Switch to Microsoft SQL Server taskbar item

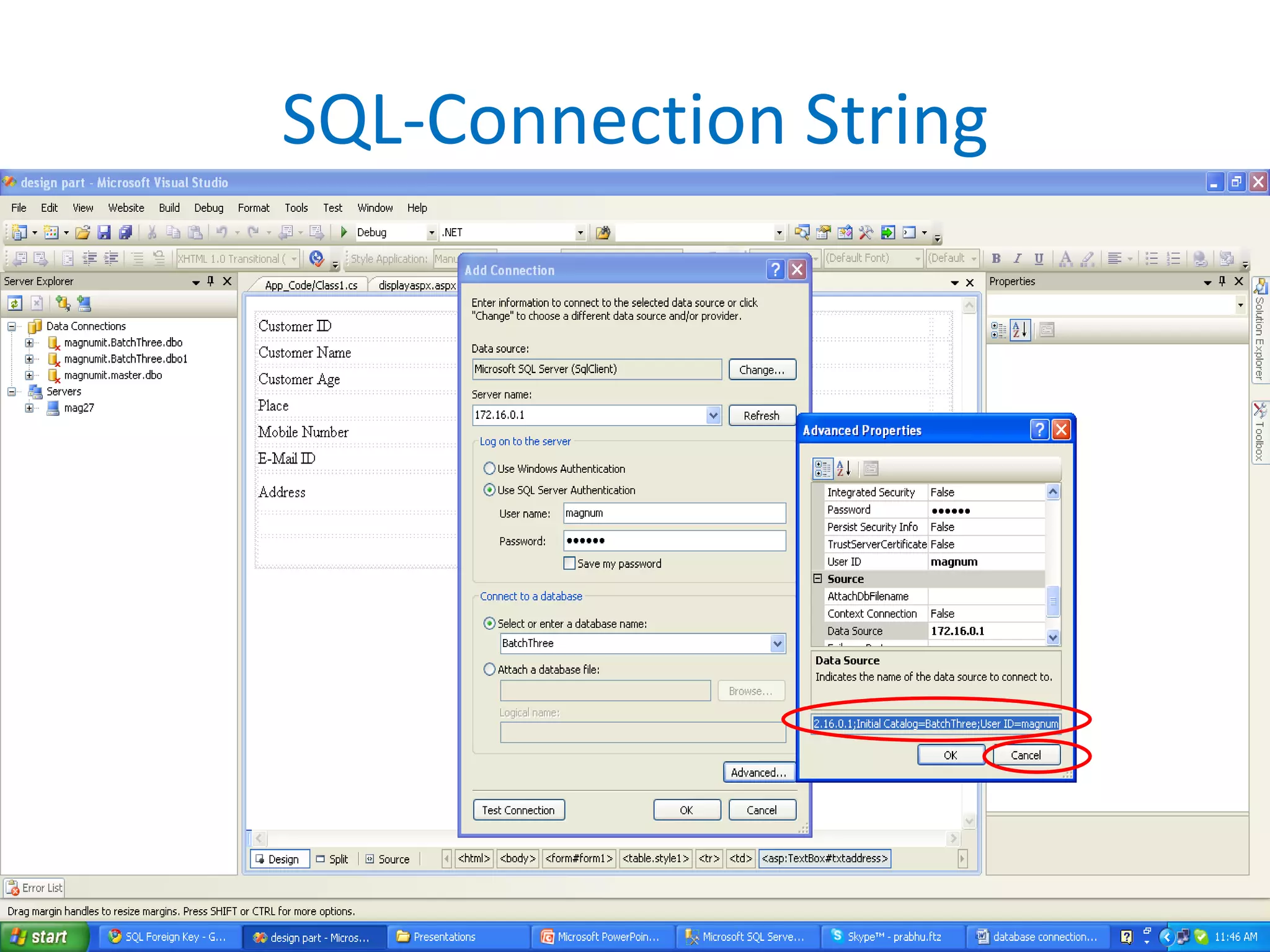tap(748, 937)
